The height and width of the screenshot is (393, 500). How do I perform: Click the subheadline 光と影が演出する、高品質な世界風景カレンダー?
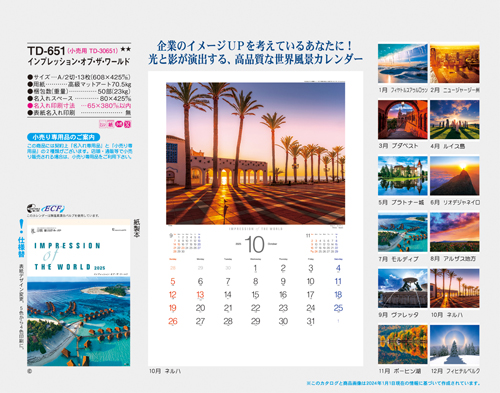tap(255, 60)
